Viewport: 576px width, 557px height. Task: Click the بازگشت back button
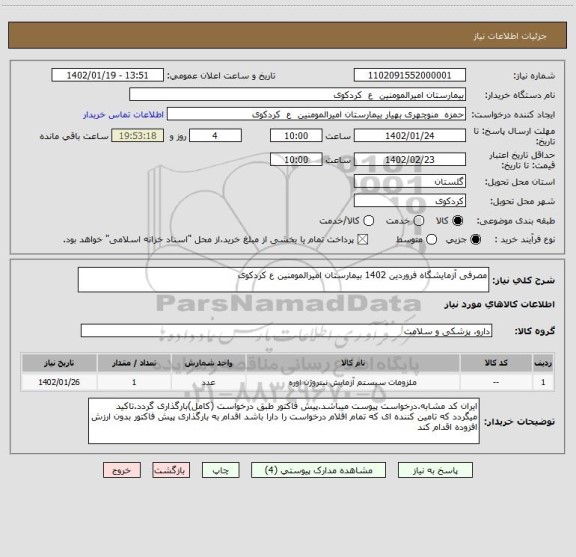tap(171, 470)
